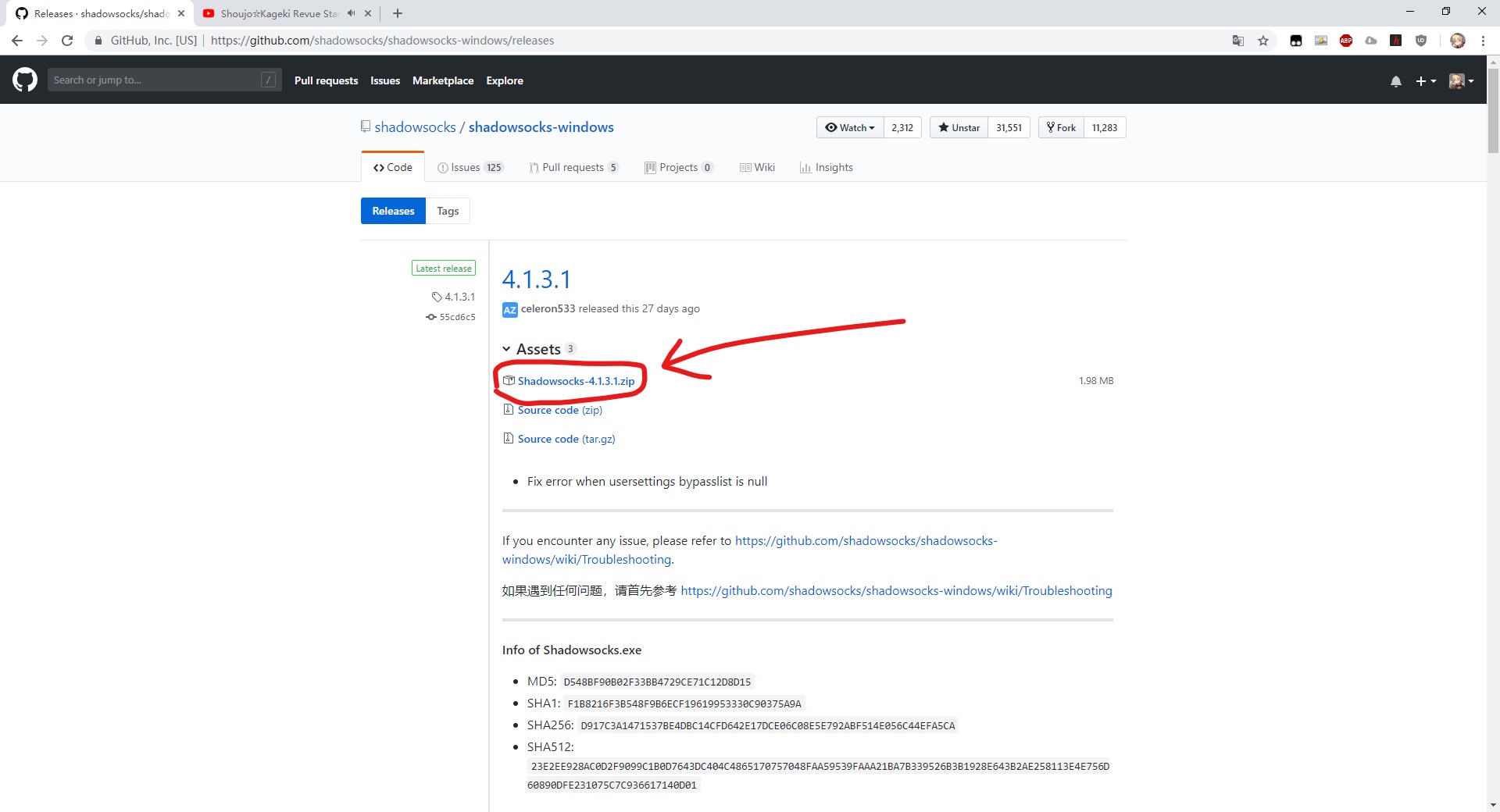Select the Releases button
The image size is (1500, 812).
(x=393, y=211)
